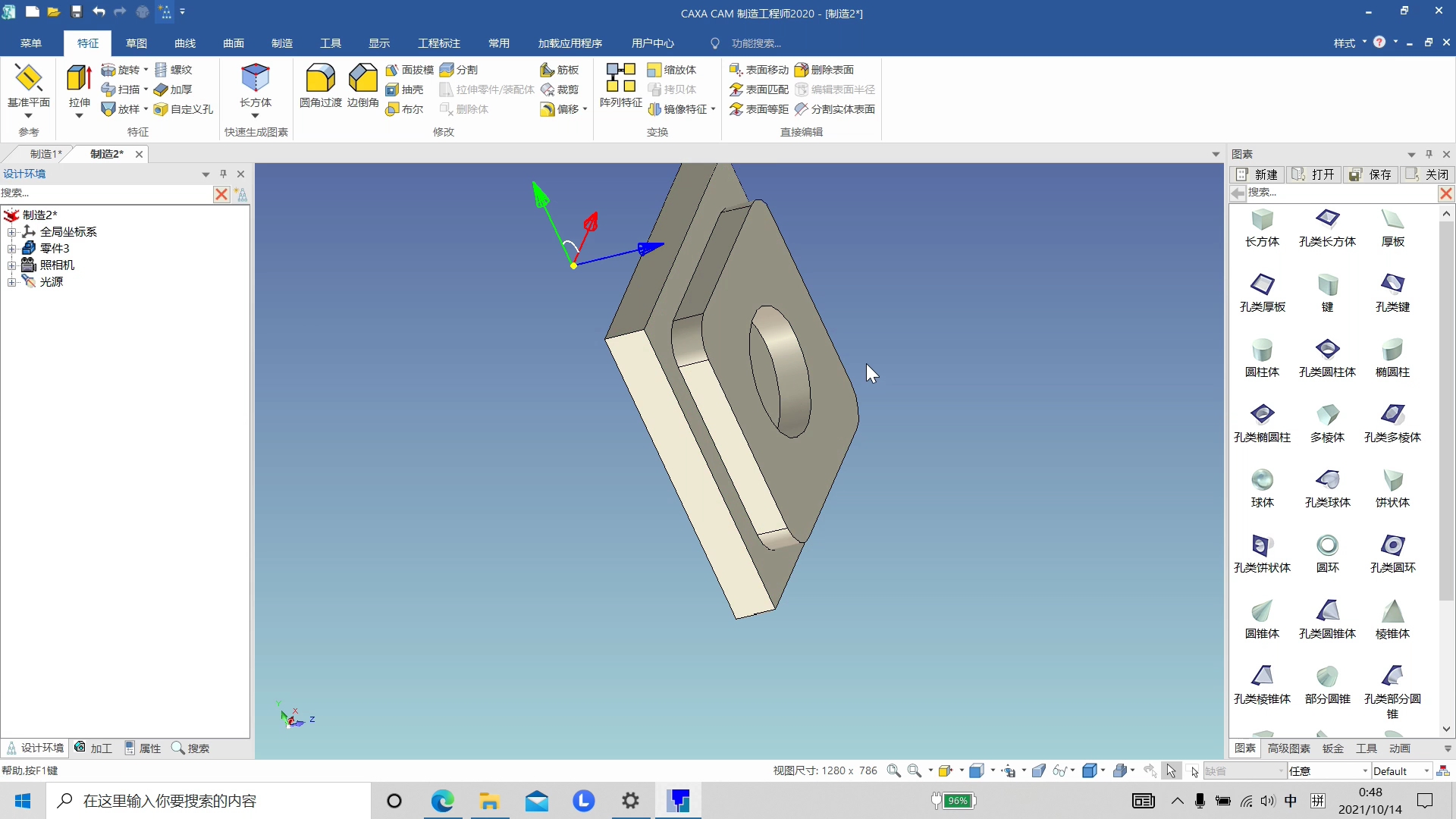This screenshot has height=819, width=1456.
Task: Click the 镜像特征 mirror feature icon
Action: [x=680, y=109]
